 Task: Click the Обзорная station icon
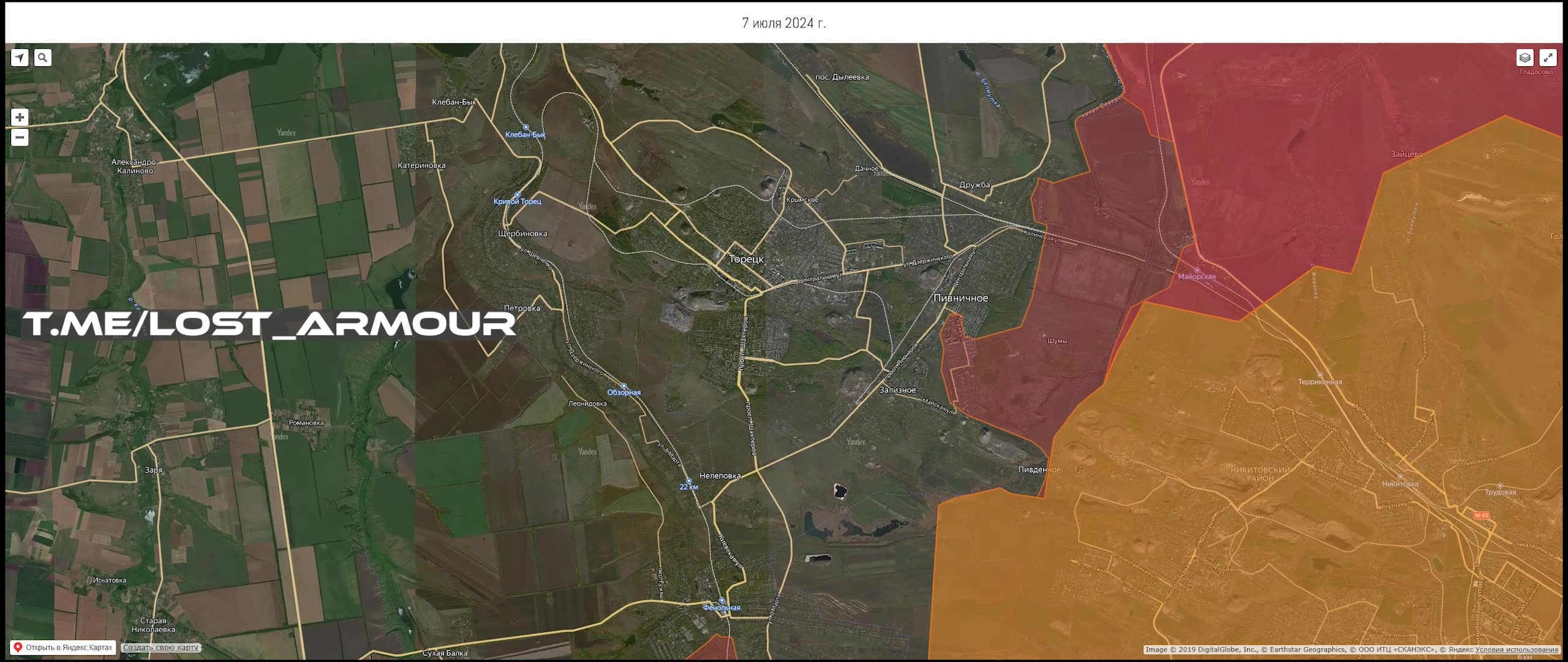coord(624,386)
